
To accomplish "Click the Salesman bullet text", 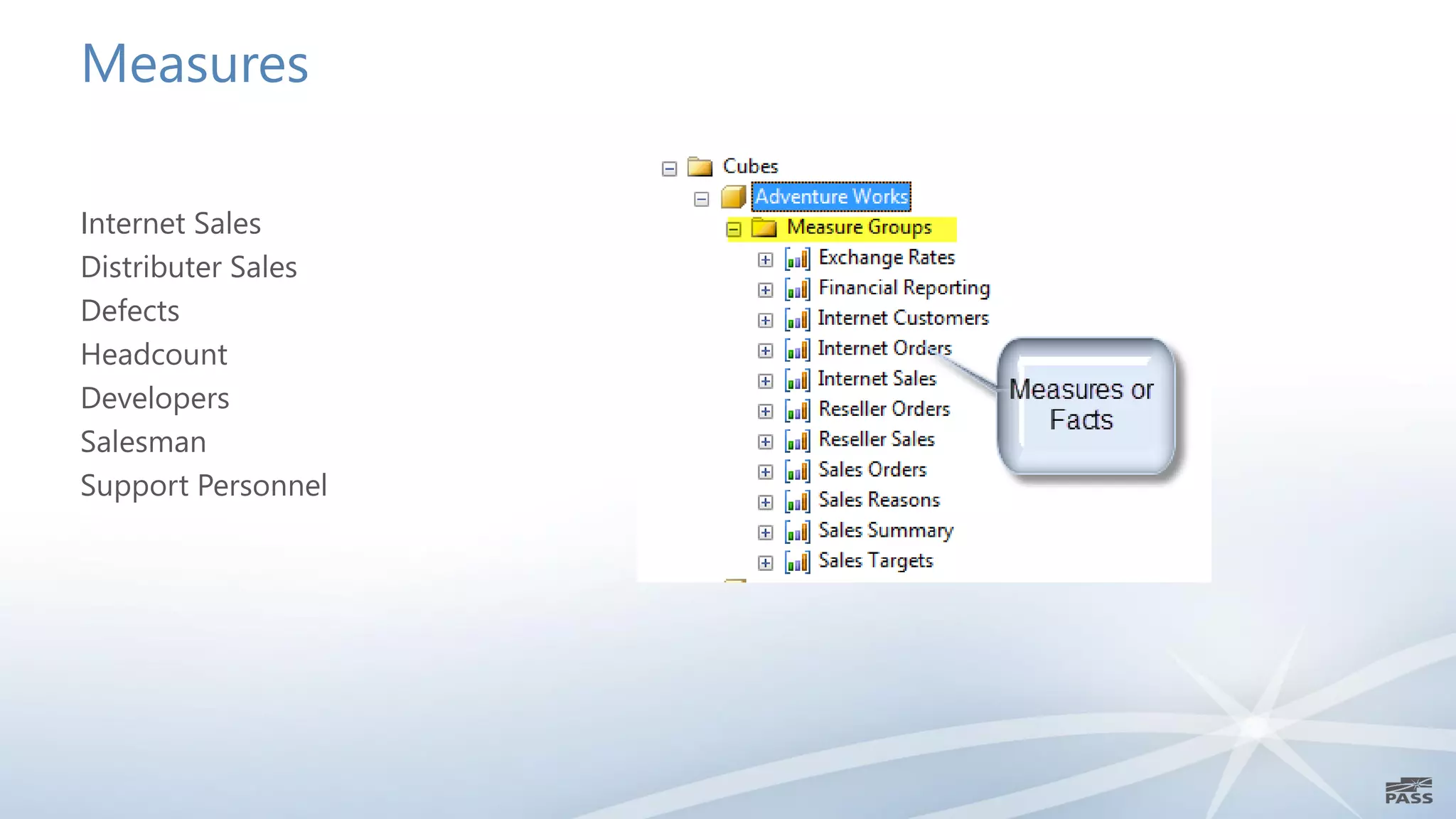I will (143, 442).
